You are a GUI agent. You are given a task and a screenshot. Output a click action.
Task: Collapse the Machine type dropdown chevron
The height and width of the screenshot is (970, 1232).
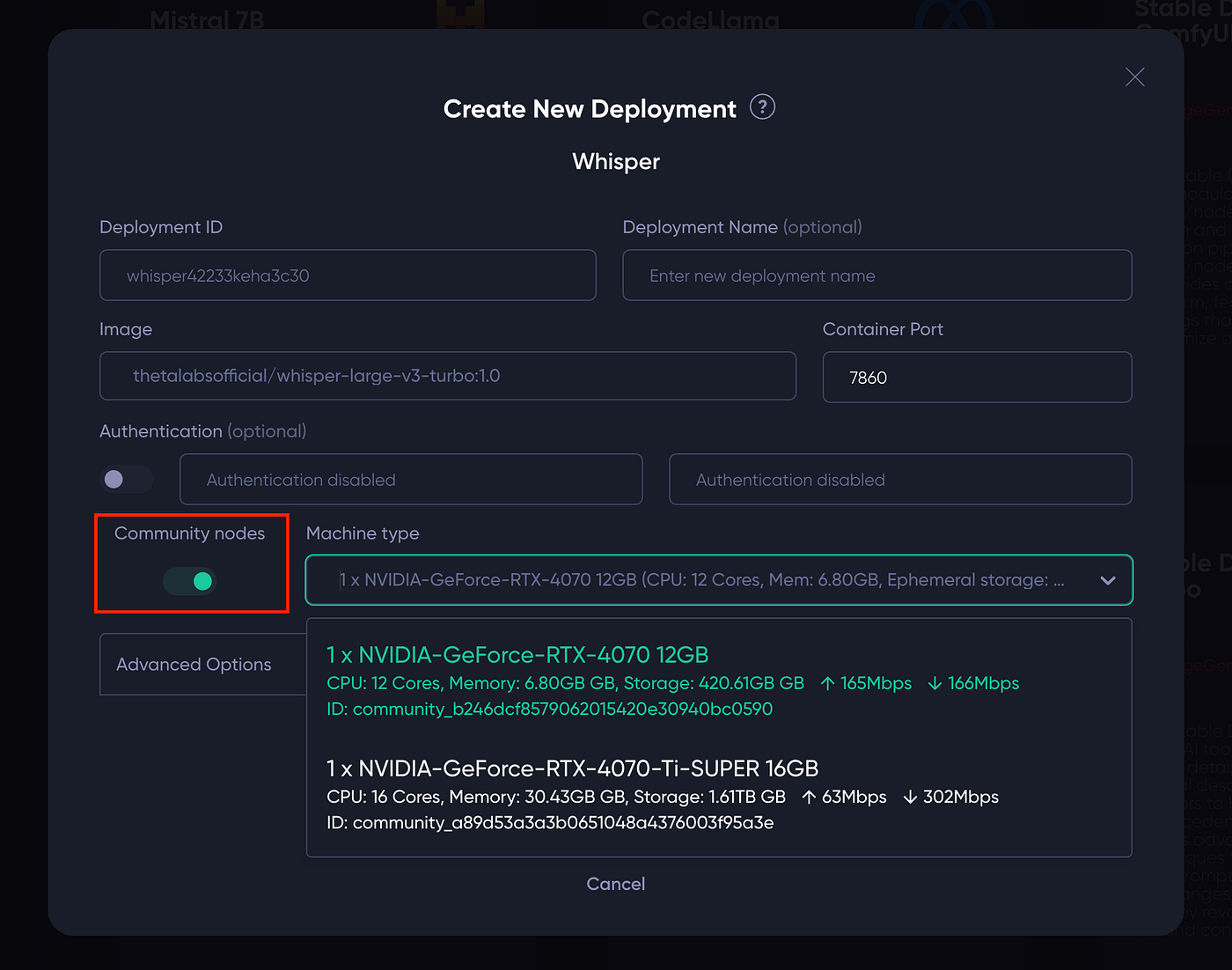[x=1108, y=580]
